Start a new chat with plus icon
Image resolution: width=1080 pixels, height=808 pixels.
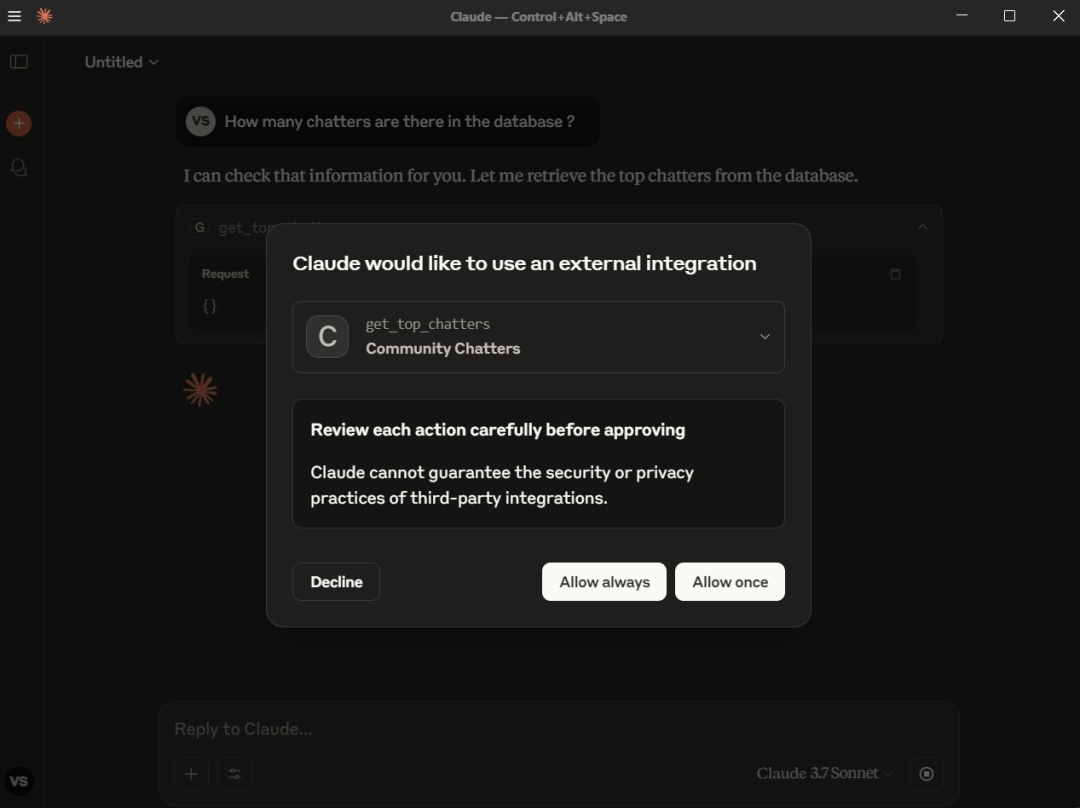pos(19,124)
